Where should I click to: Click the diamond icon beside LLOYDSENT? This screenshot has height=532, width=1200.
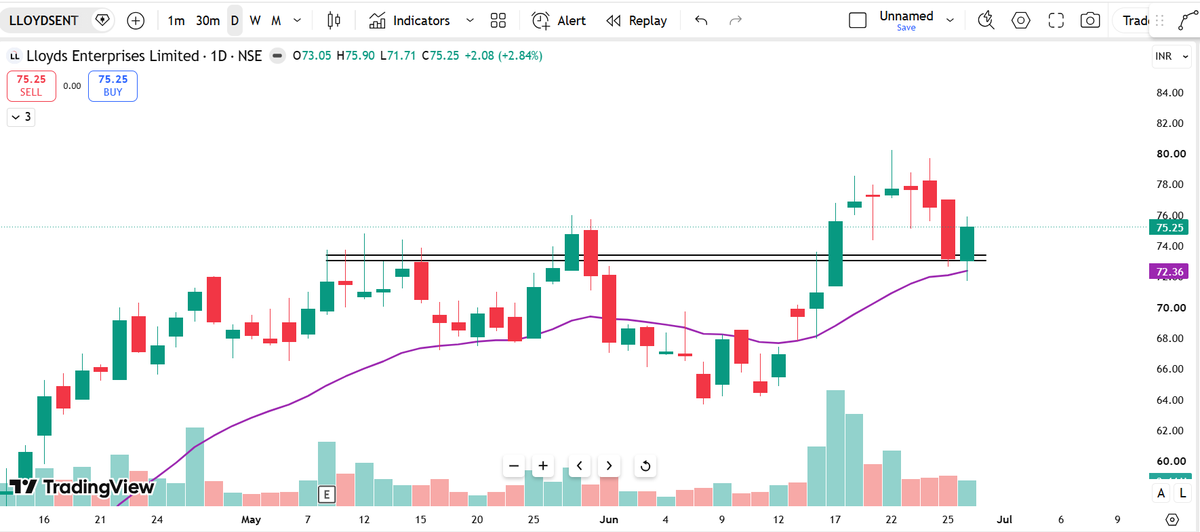pos(101,20)
